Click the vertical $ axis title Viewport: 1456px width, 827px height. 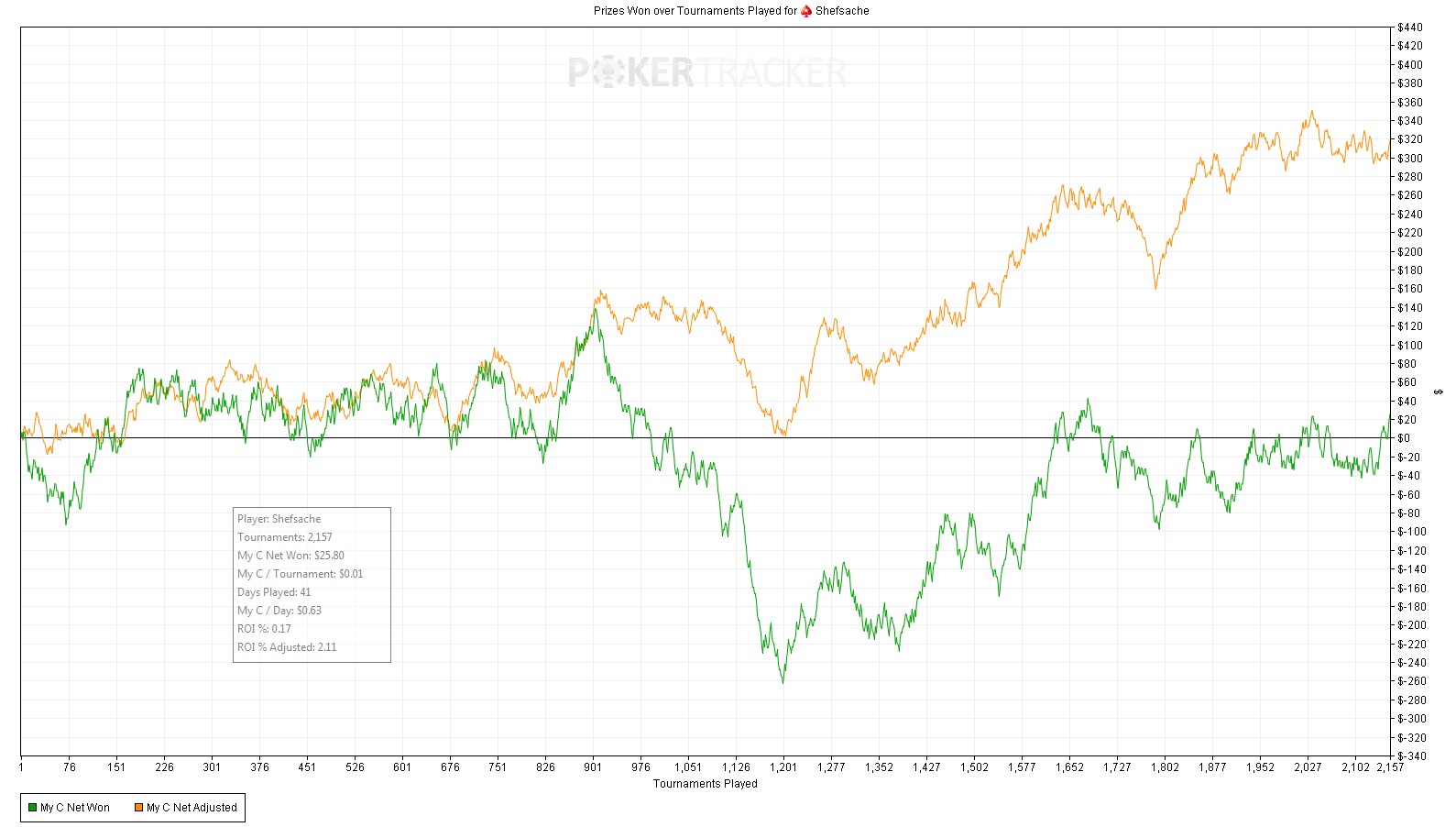pyautogui.click(x=1439, y=392)
